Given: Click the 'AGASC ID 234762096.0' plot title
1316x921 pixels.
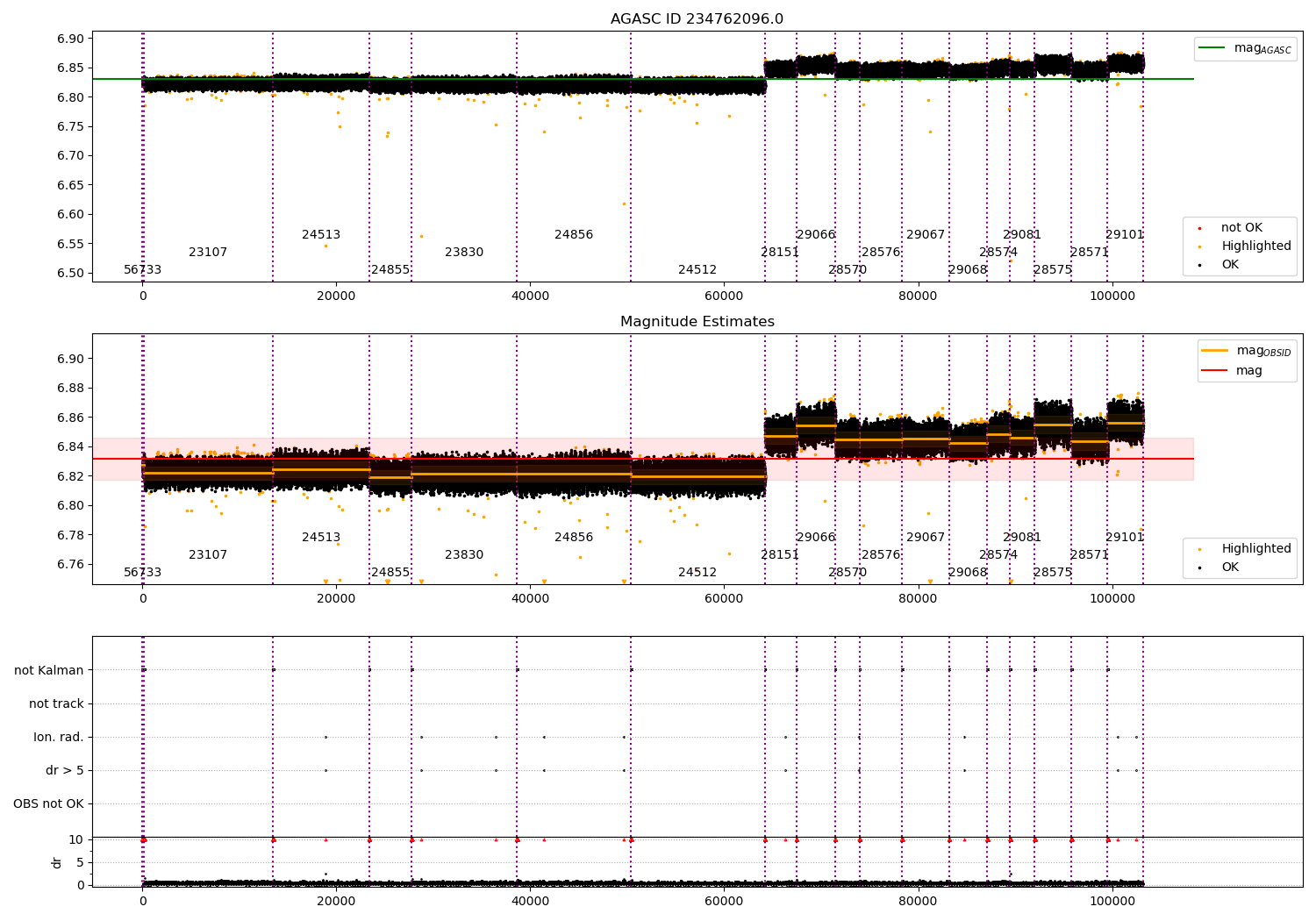Looking at the screenshot, I should 697,19.
